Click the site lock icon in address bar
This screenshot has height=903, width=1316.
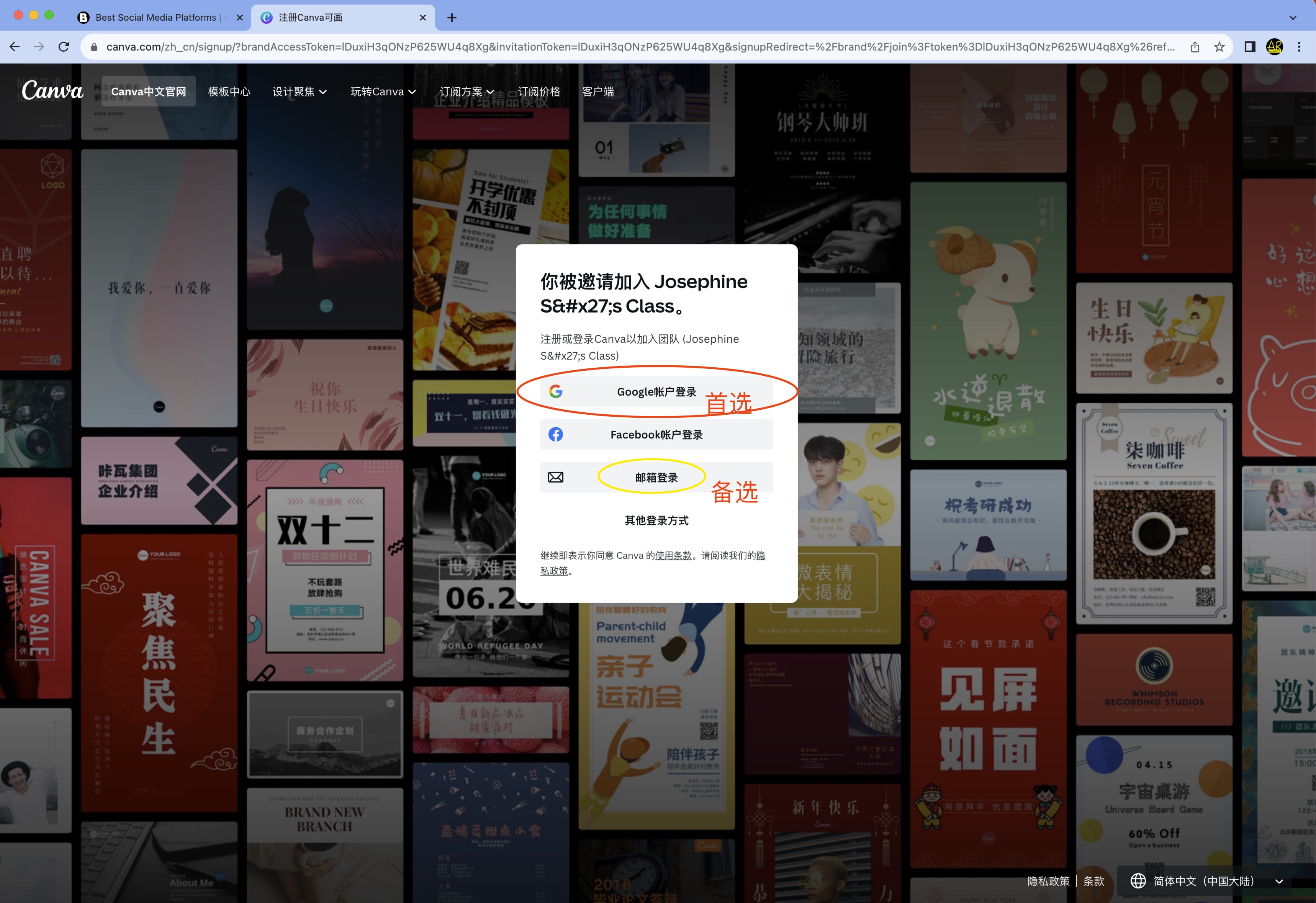tap(94, 47)
